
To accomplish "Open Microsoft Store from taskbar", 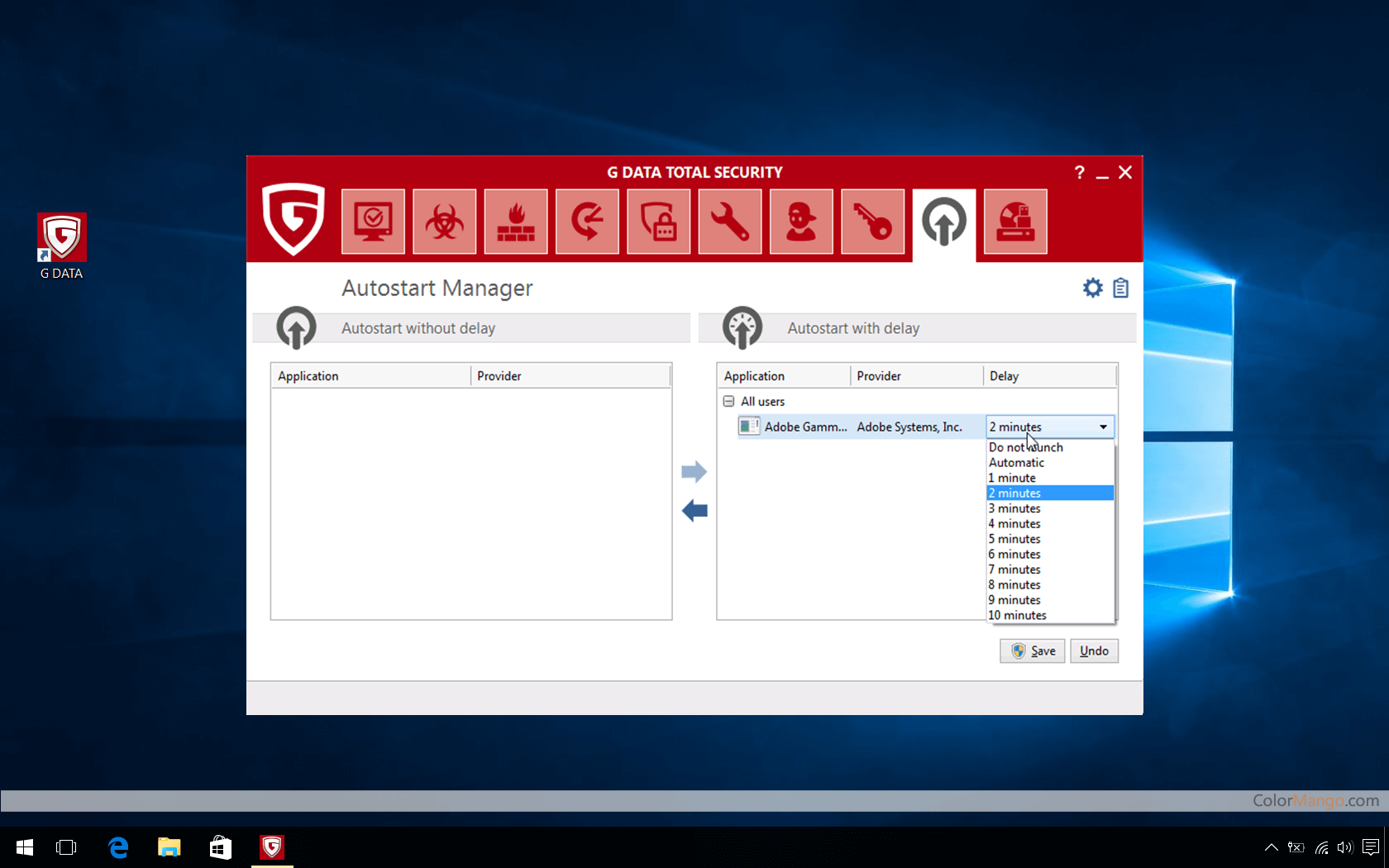I will [221, 847].
